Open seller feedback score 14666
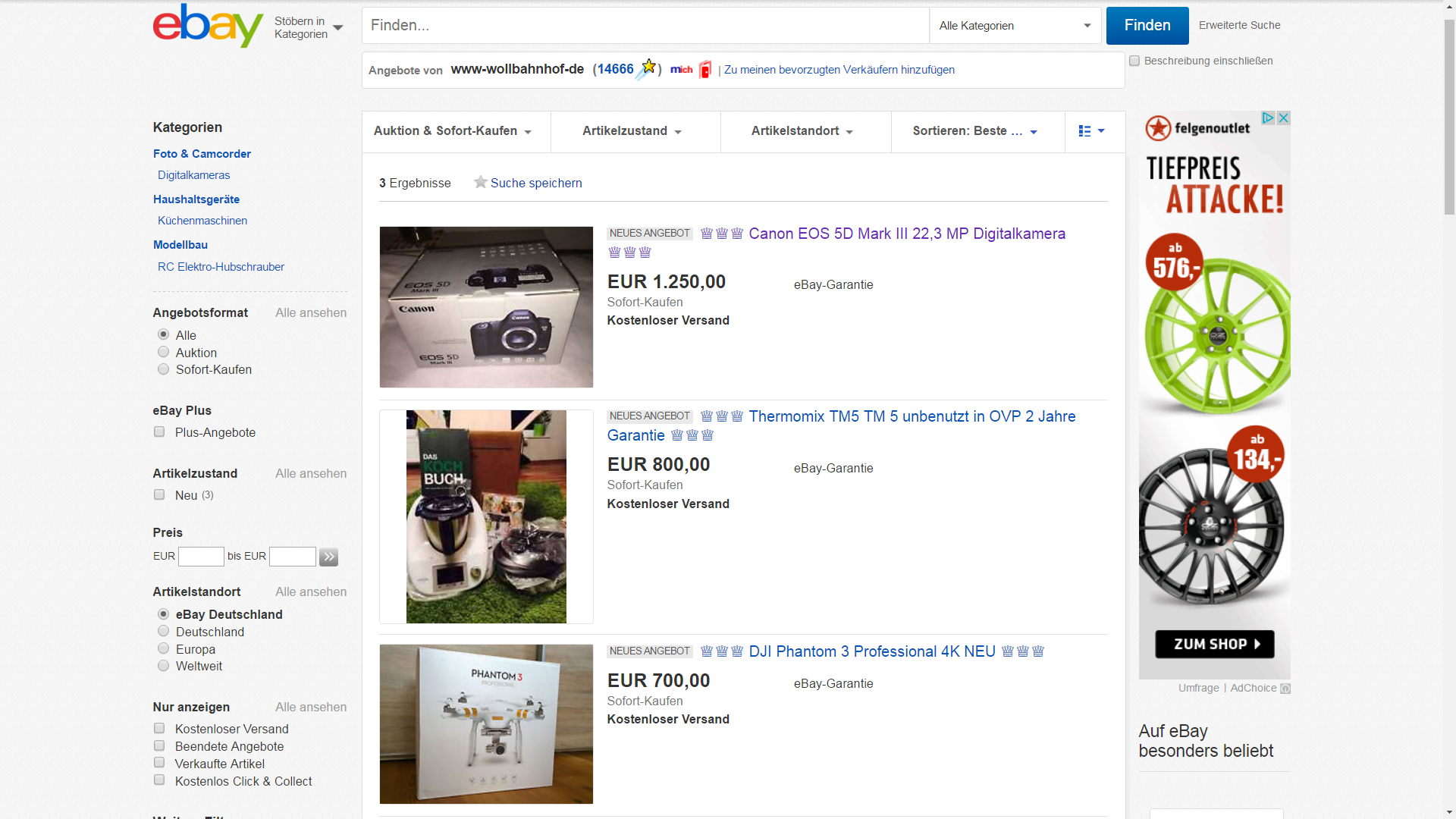Screen dimensions: 1456x819 pyautogui.click(x=615, y=69)
